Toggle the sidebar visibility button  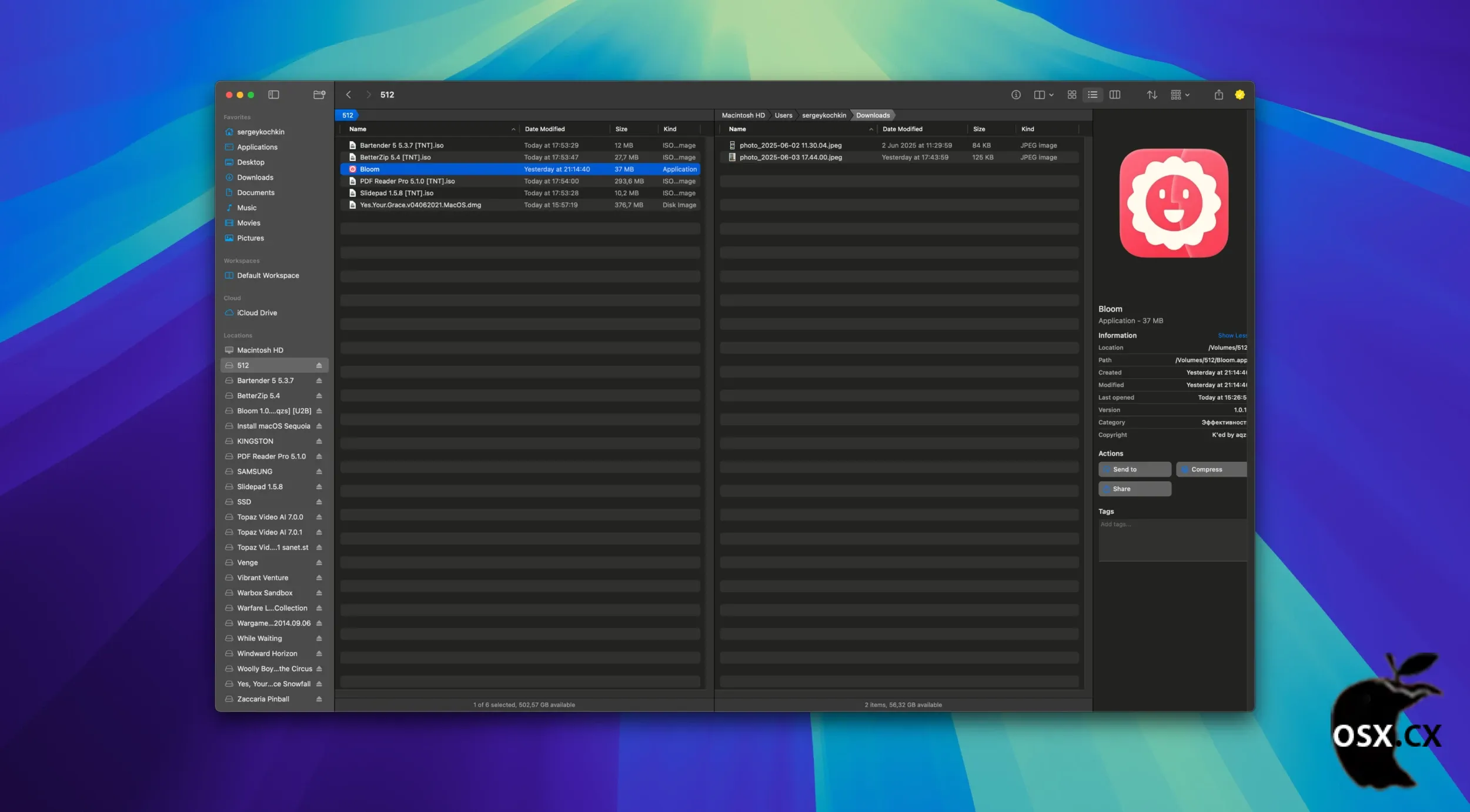click(x=273, y=95)
